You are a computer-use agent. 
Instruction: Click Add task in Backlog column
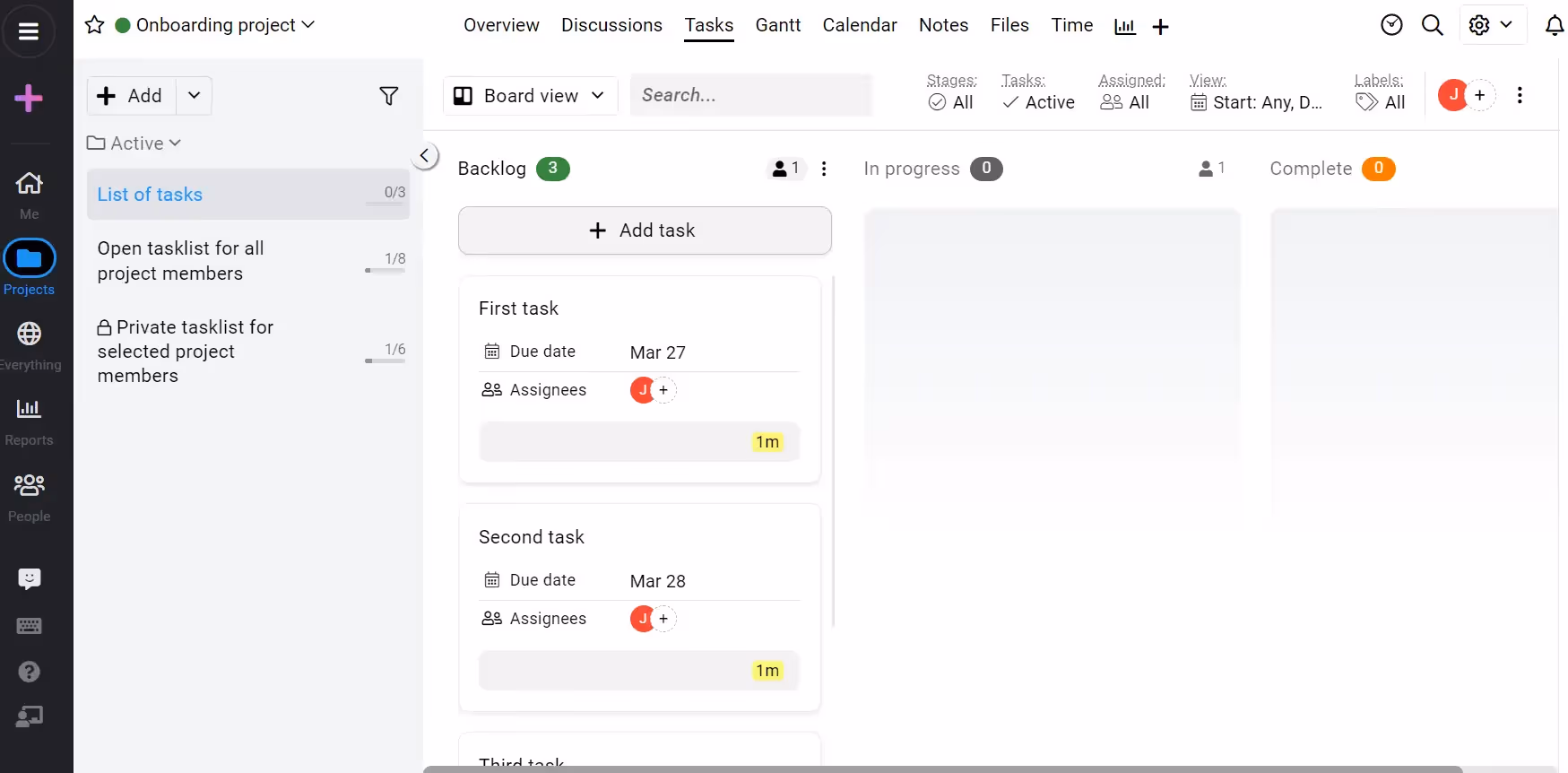(x=644, y=230)
